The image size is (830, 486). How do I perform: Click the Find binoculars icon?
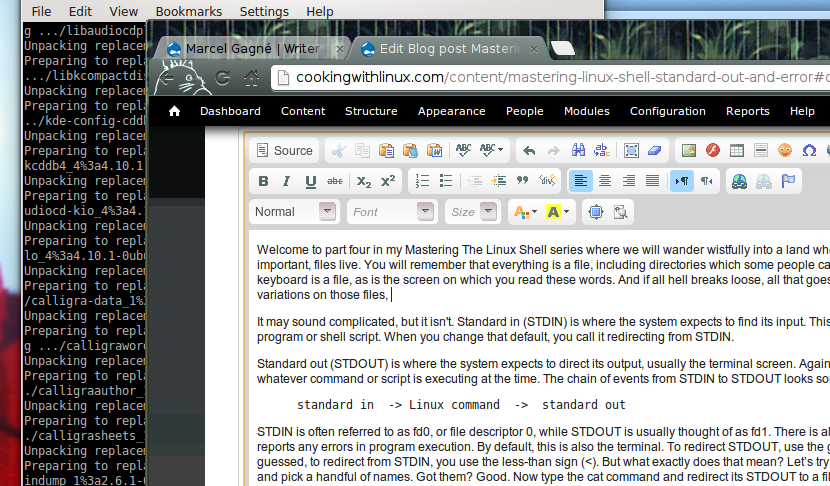tap(578, 151)
